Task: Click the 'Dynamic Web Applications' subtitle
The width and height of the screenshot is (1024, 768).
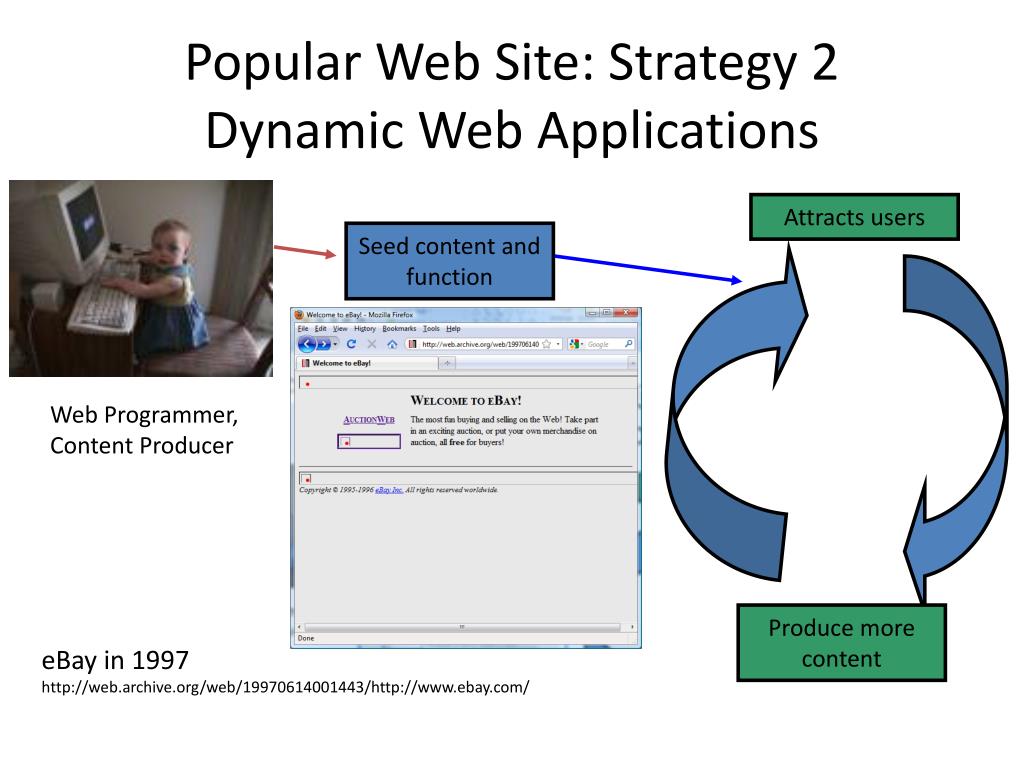Action: pos(512,130)
